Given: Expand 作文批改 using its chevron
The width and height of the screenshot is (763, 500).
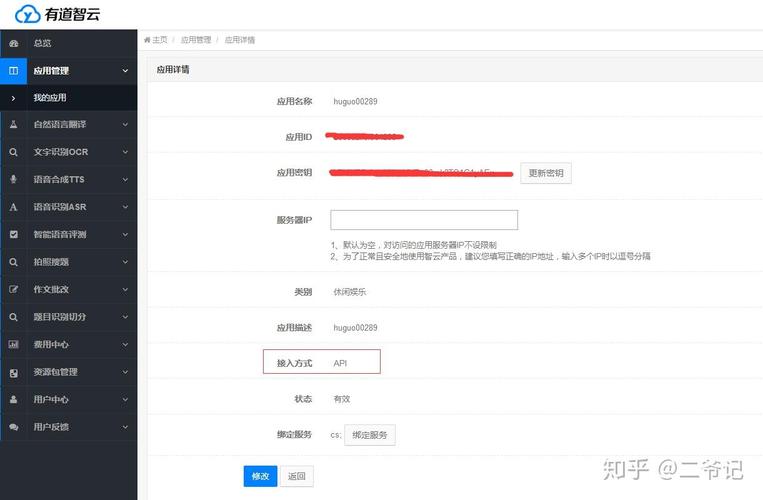Looking at the screenshot, I should click(125, 289).
